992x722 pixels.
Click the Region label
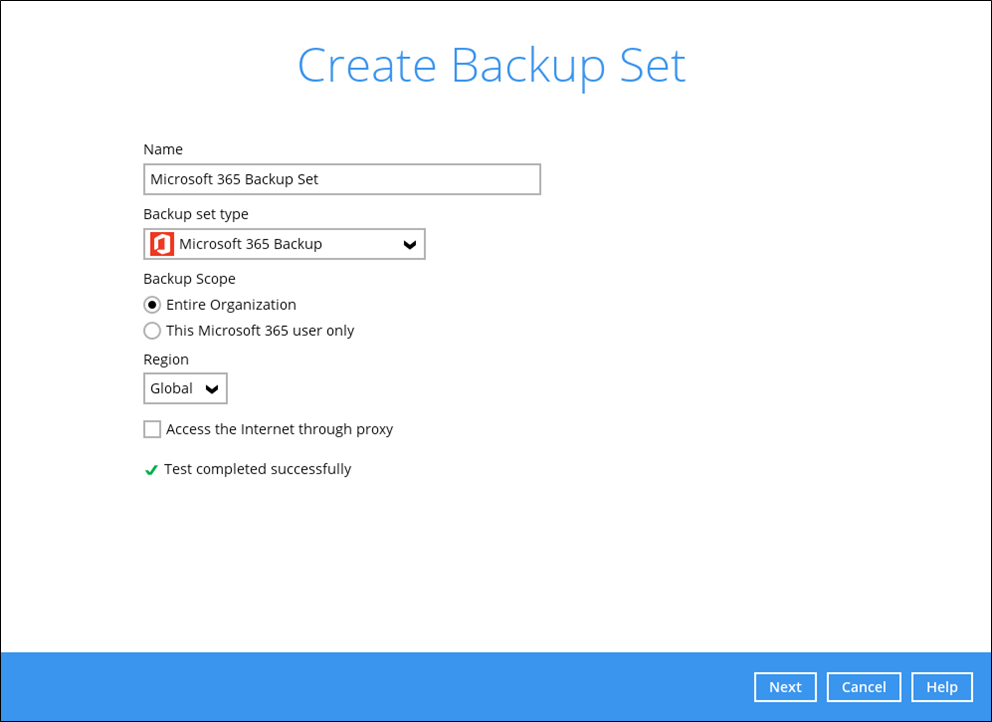[166, 360]
